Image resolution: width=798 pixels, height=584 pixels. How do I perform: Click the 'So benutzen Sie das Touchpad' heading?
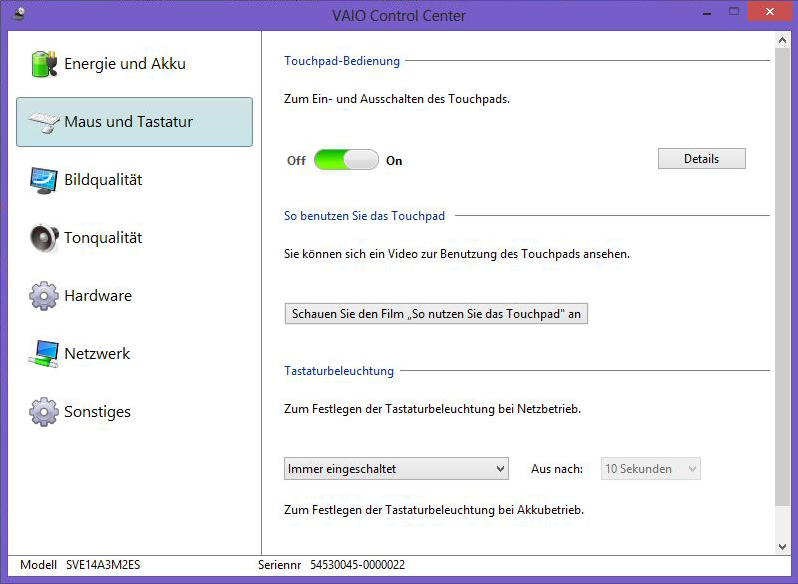tap(364, 216)
